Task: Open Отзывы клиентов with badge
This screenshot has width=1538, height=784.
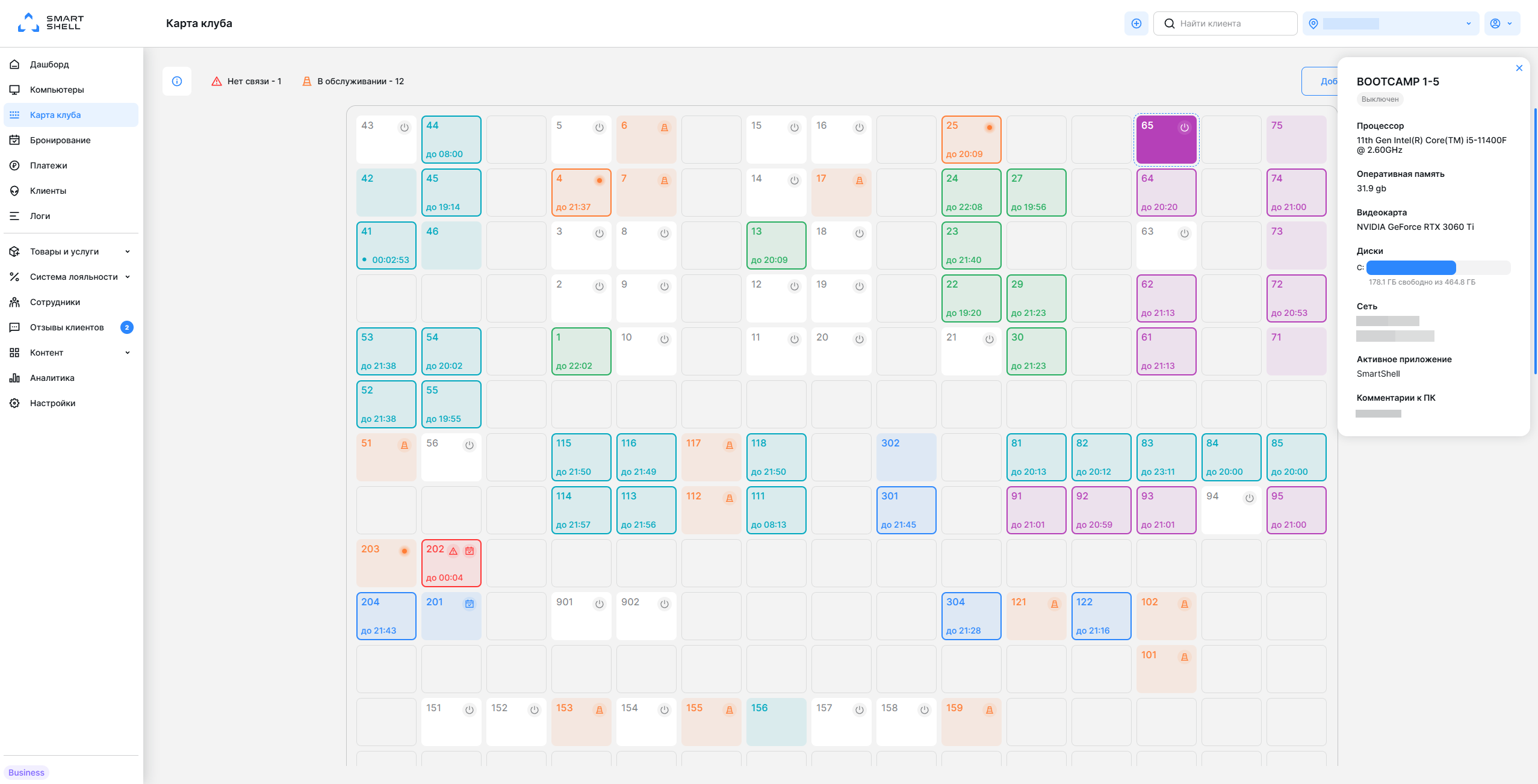Action: (67, 327)
